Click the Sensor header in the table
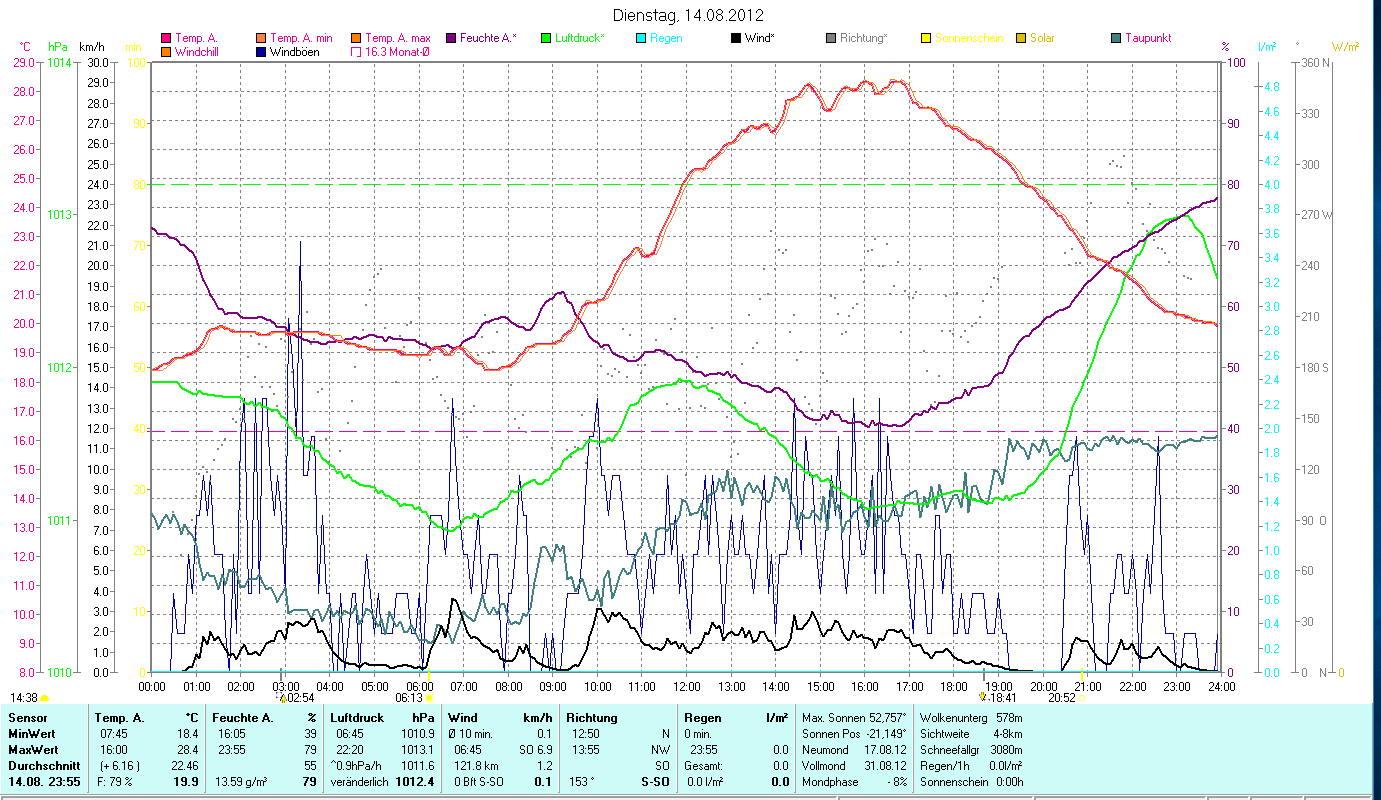This screenshot has height=800, width=1381. coord(27,718)
